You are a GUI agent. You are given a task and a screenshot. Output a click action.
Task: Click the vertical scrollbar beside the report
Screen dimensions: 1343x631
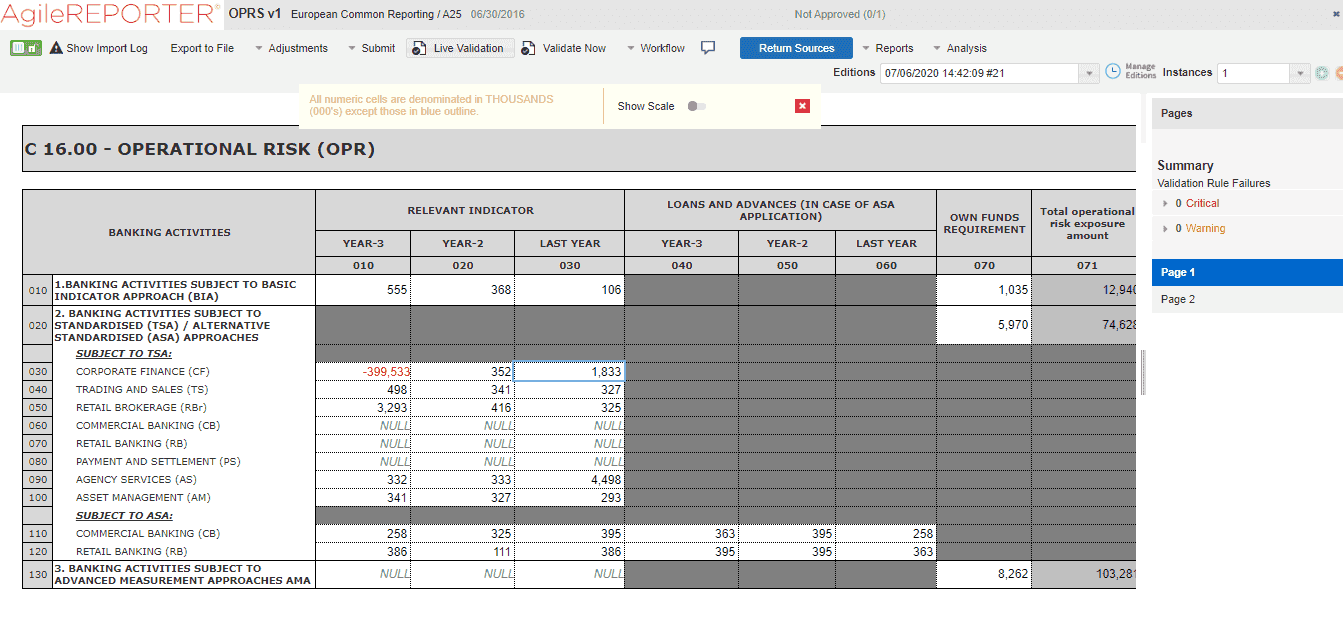click(x=1143, y=372)
